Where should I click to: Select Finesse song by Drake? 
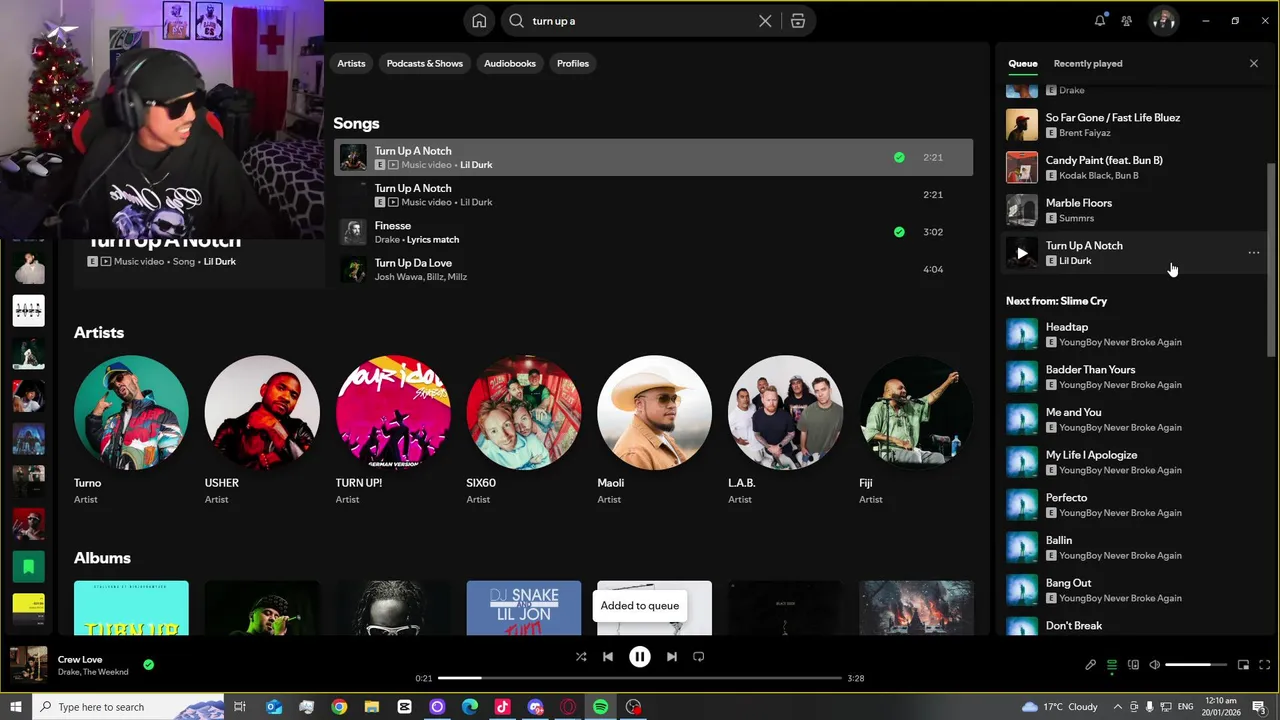[x=653, y=232]
